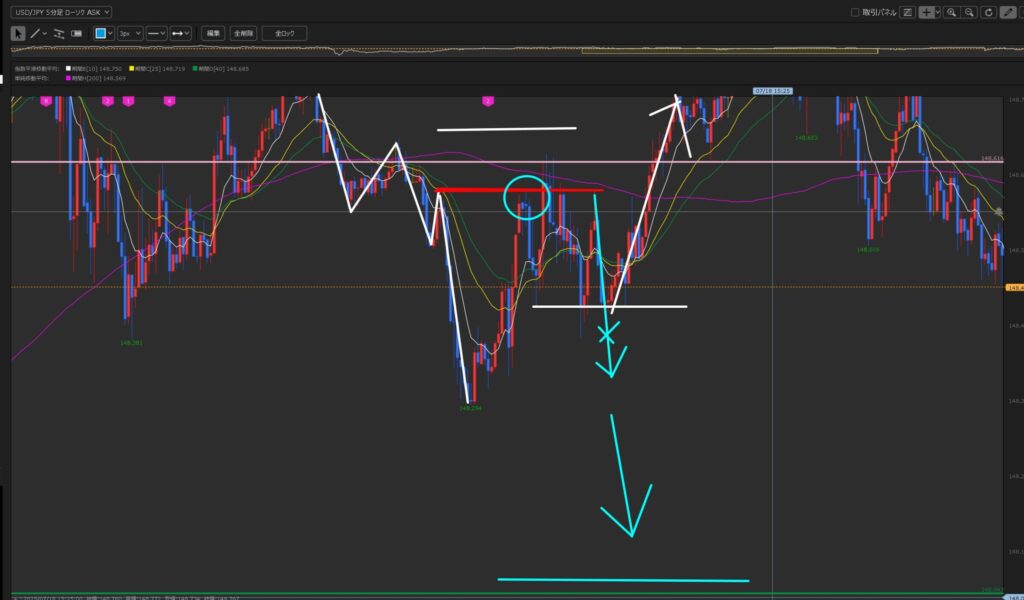Click the green EMA period 40 legend swatch
Viewport: 1024px width, 600px height.
195,69
